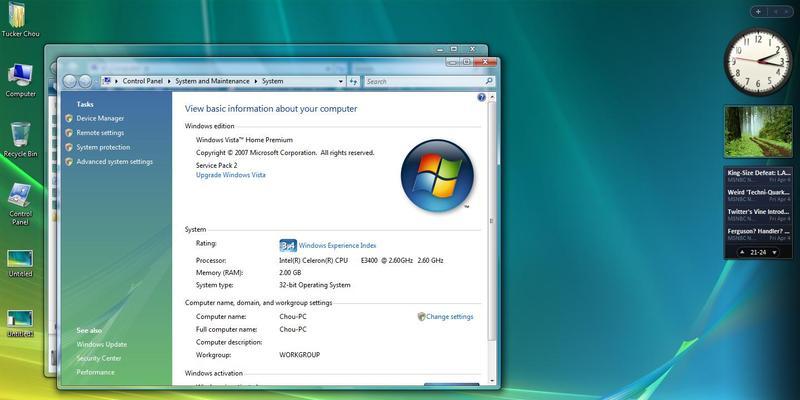Open Security Center under See also
The height and width of the screenshot is (400, 800).
98,358
